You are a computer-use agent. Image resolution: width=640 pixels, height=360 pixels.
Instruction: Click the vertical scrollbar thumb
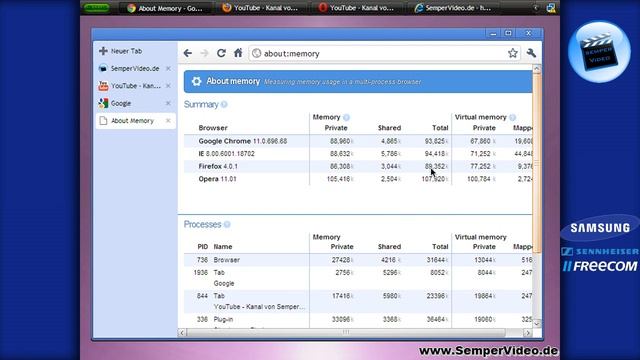pyautogui.click(x=537, y=163)
